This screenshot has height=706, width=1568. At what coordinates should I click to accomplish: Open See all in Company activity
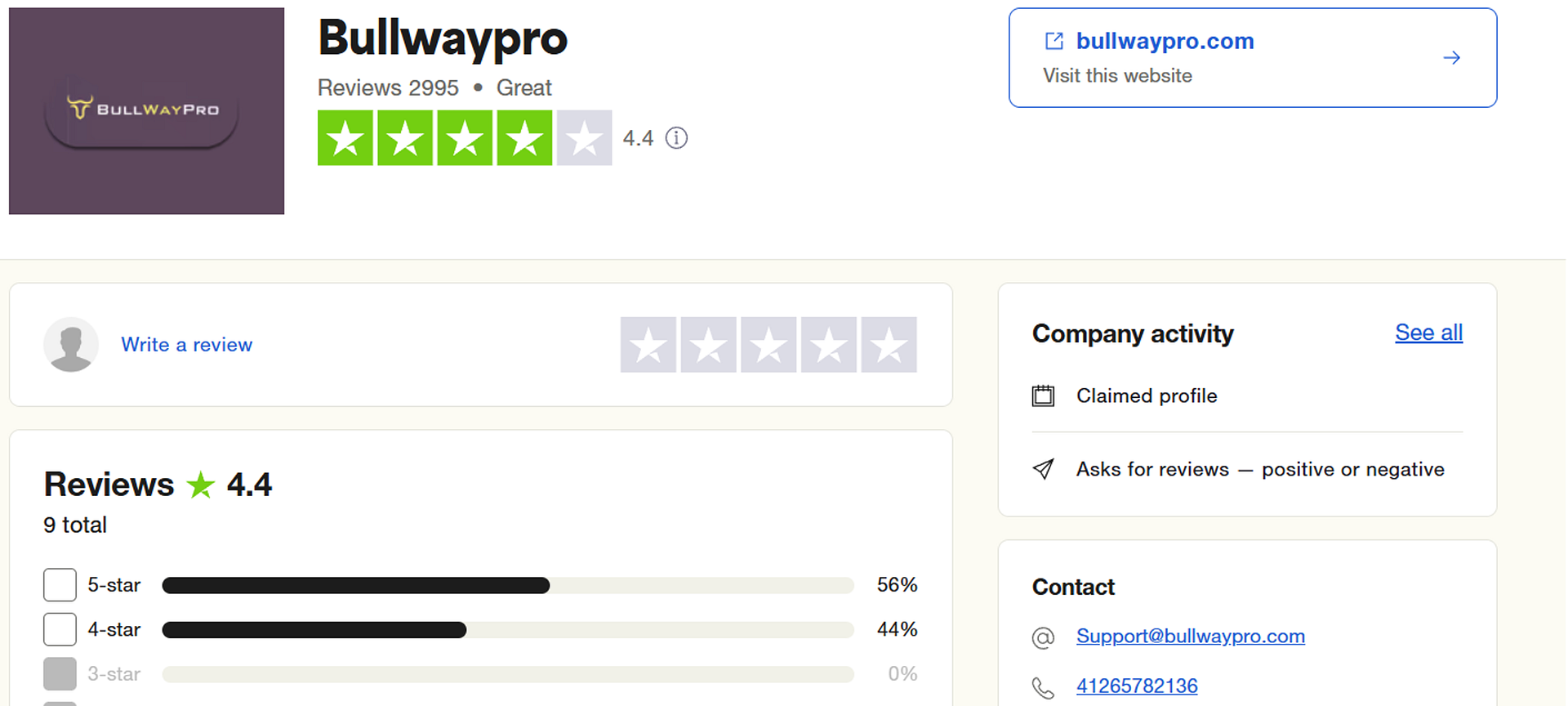click(x=1428, y=333)
